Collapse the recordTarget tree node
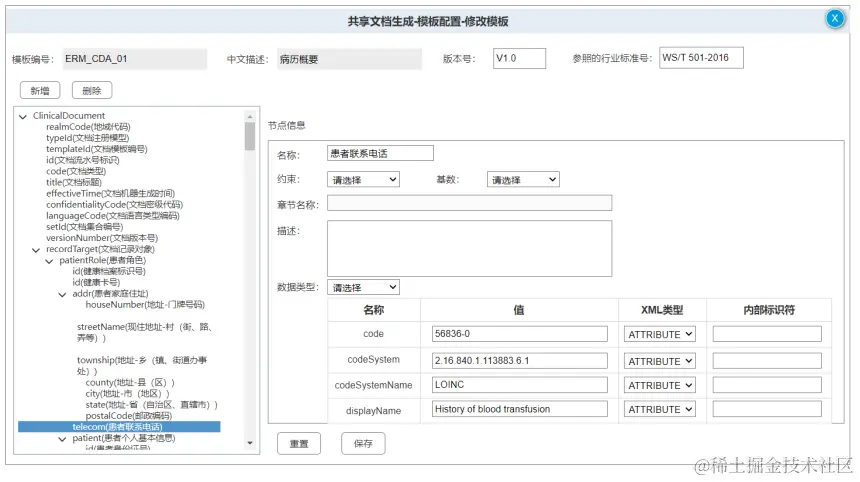860x482 pixels. pos(36,250)
